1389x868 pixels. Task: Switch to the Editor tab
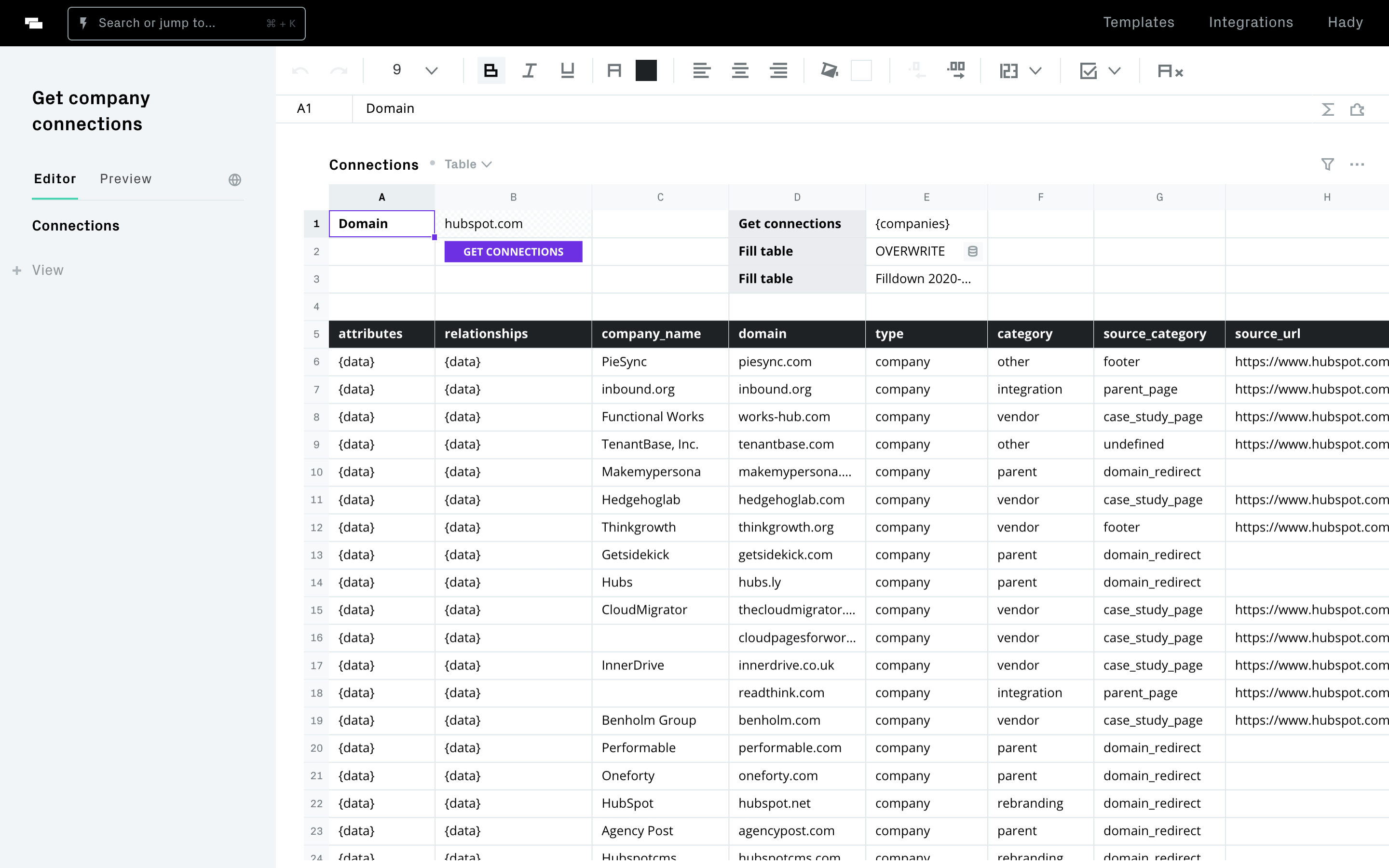click(x=55, y=178)
